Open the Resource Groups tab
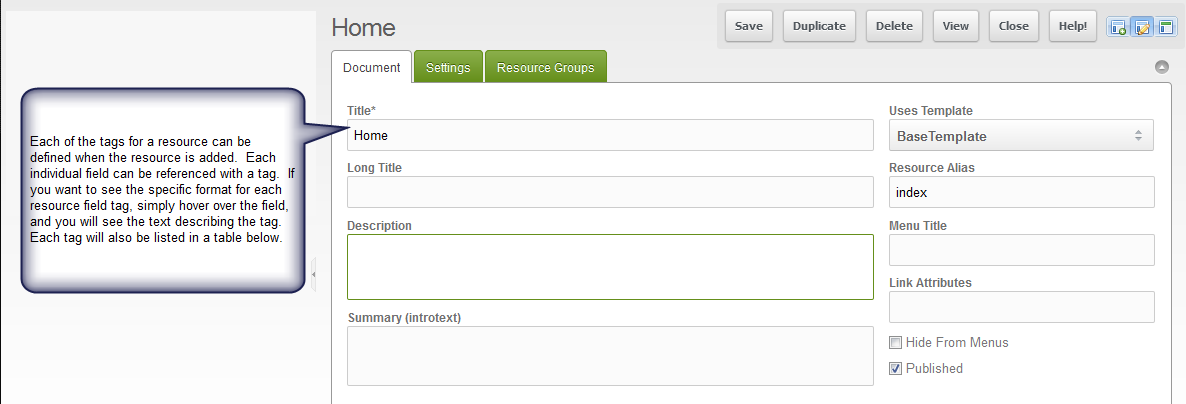 [545, 68]
